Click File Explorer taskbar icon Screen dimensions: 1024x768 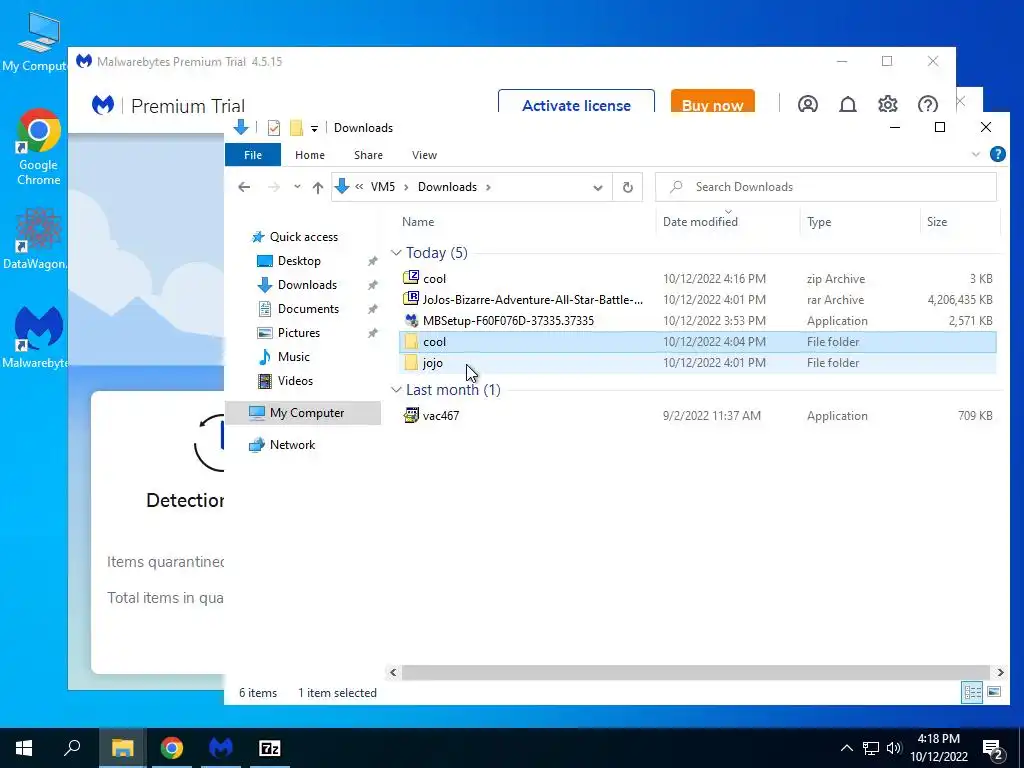[122, 748]
